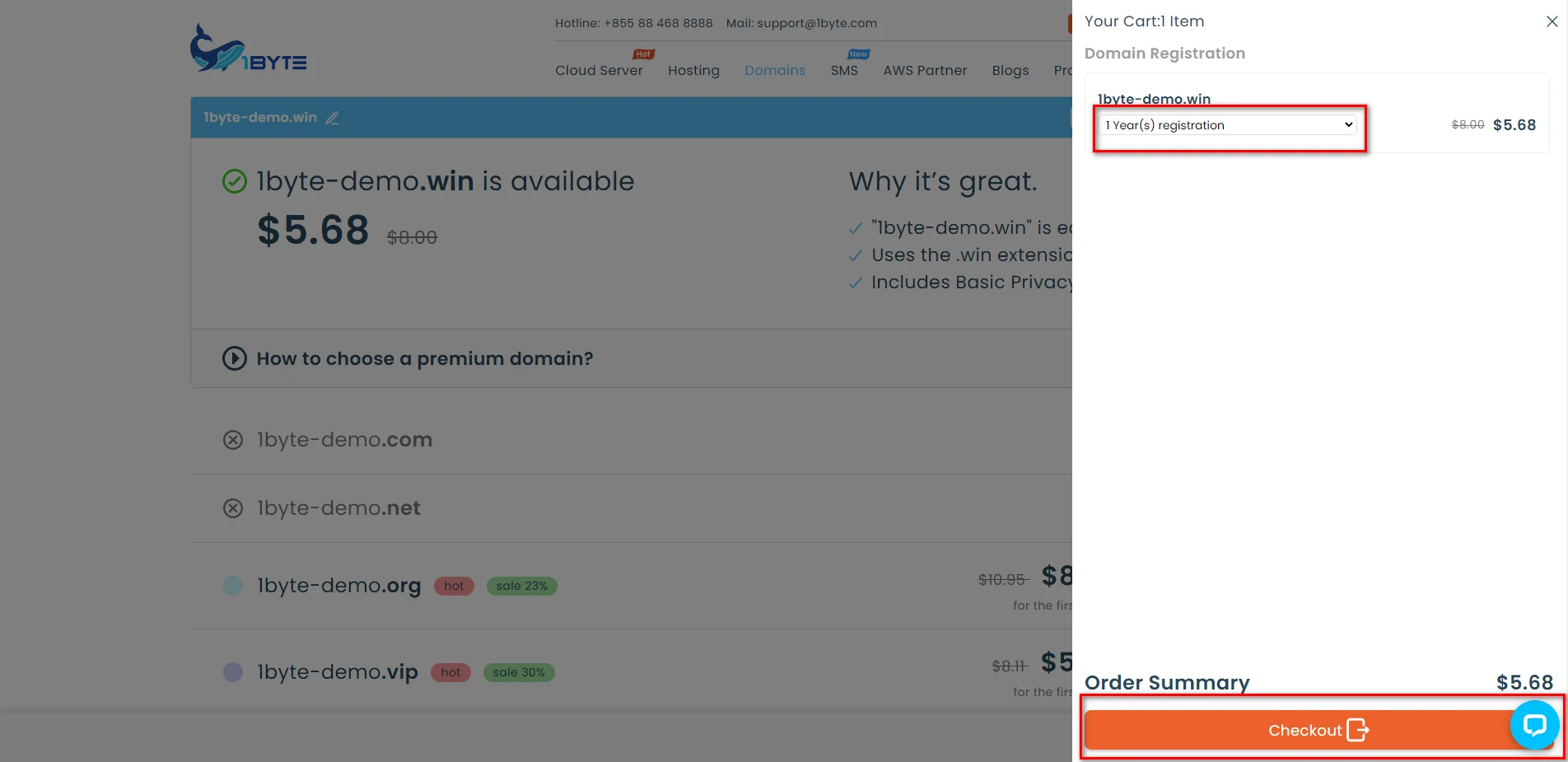This screenshot has height=762, width=1568.
Task: Click the 1byte-demo.vip domain name
Action: tap(337, 672)
